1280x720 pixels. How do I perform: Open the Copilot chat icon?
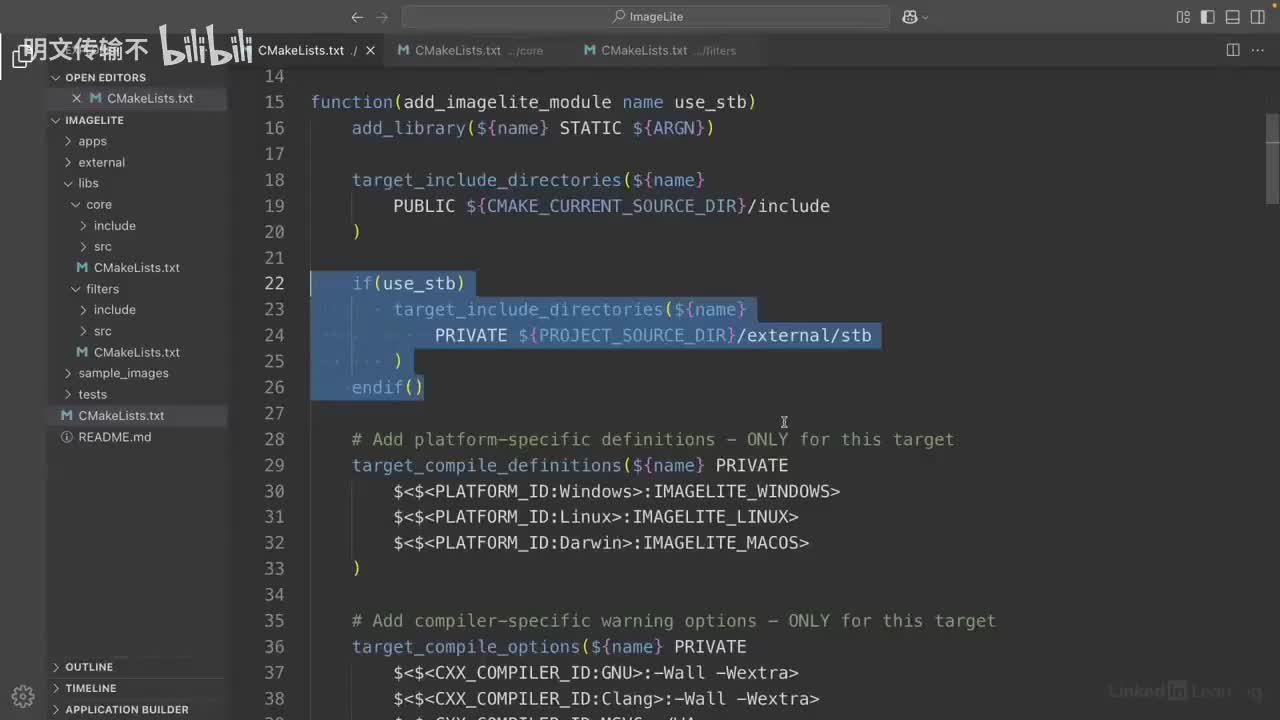tap(910, 17)
